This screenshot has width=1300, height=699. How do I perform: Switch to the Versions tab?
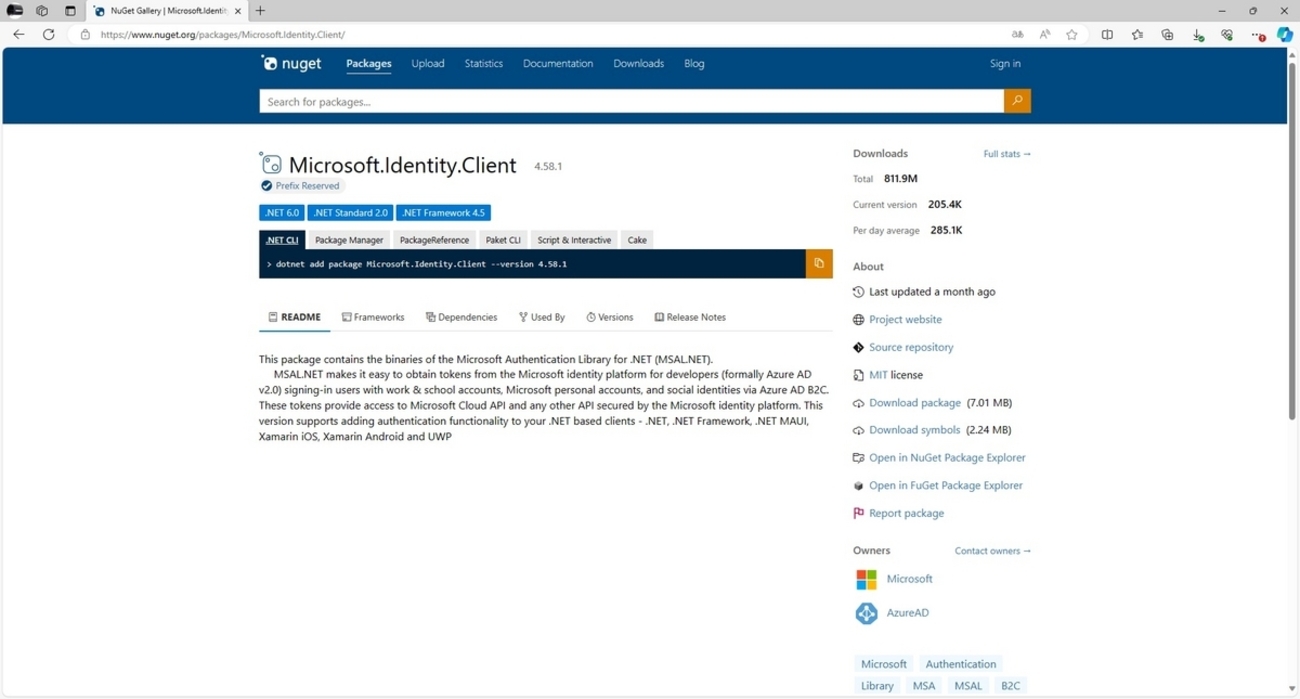[x=610, y=317]
